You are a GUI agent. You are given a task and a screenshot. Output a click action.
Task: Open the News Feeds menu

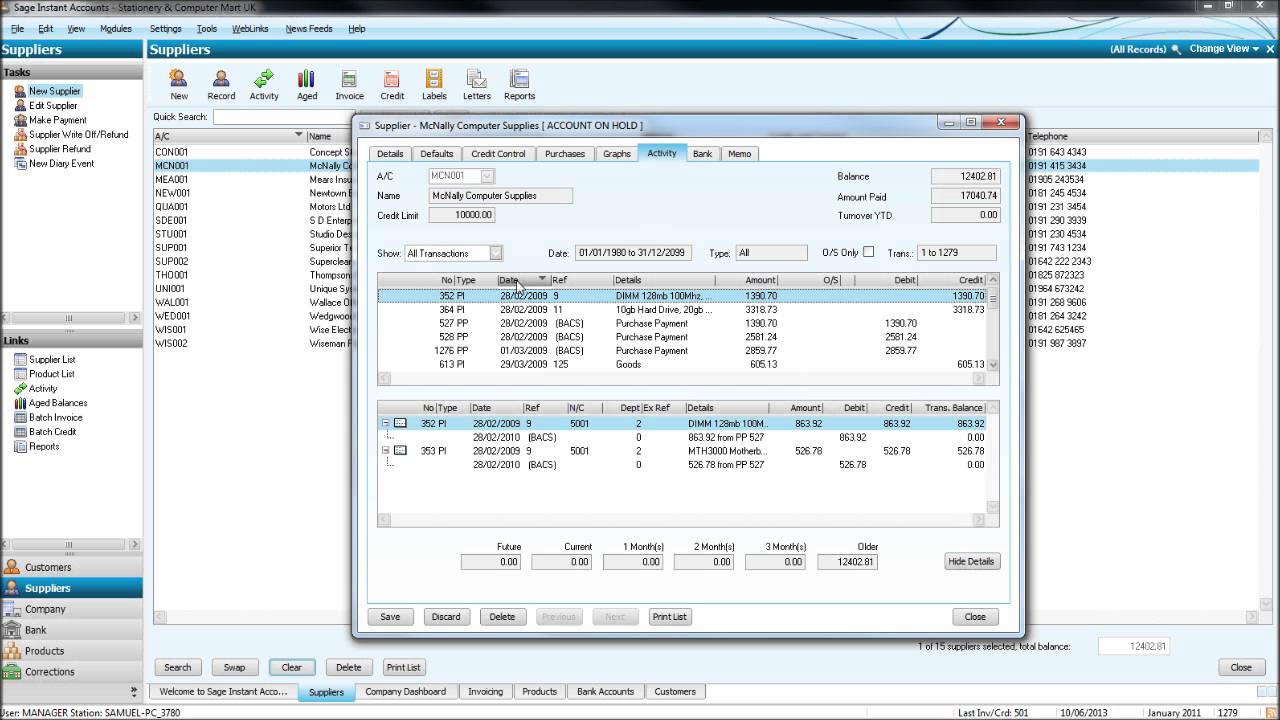click(x=309, y=29)
